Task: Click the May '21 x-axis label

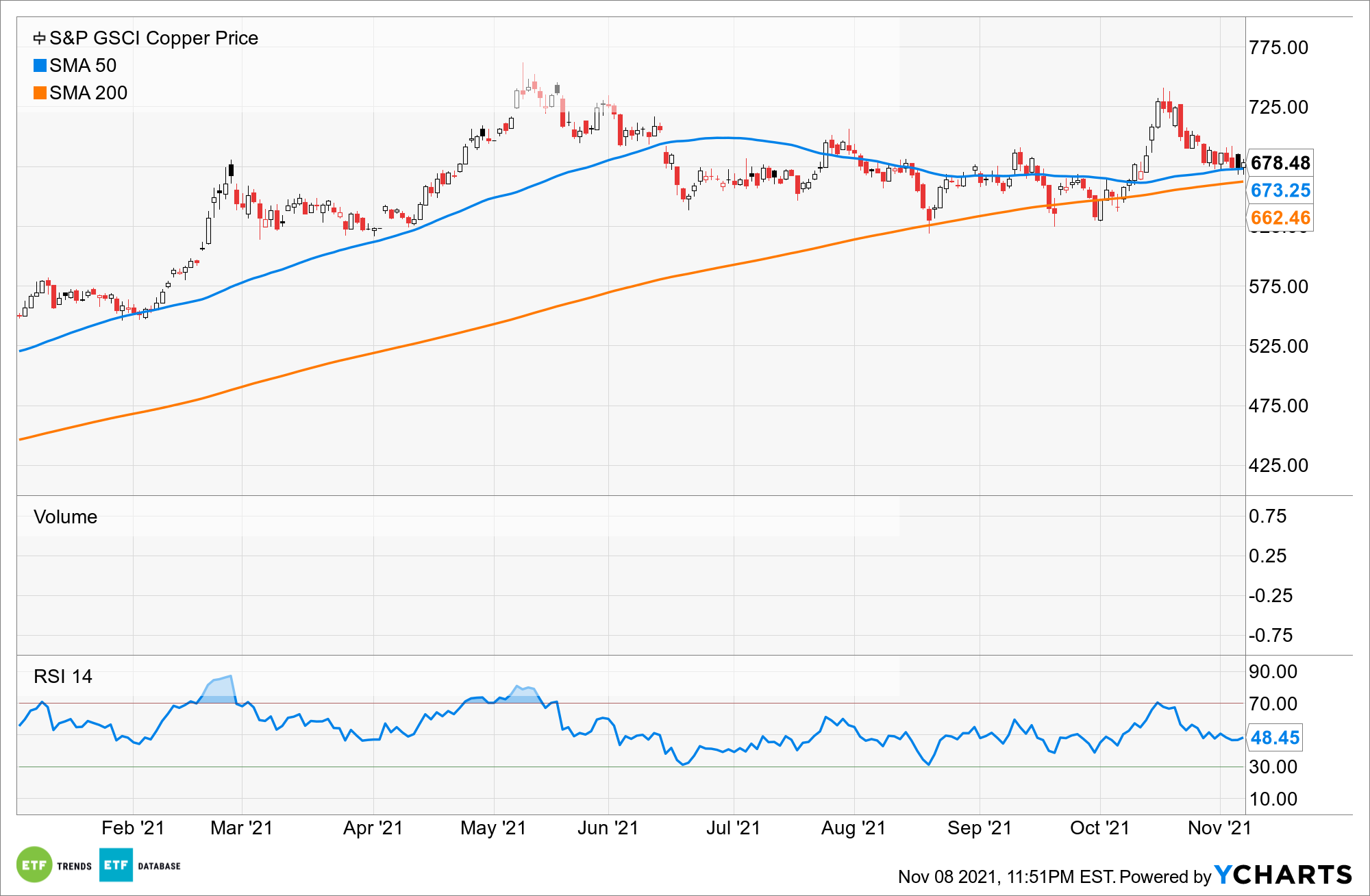Action: (493, 828)
